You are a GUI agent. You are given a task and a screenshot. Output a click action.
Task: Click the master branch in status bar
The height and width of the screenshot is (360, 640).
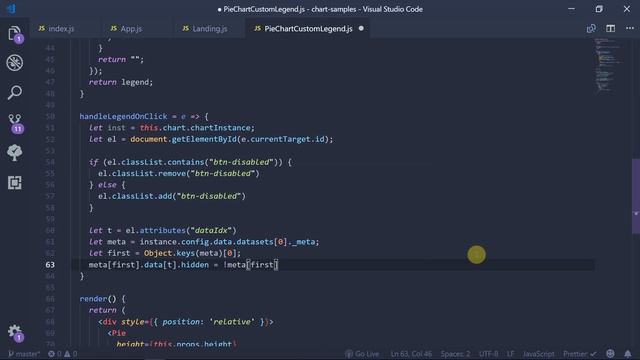point(24,354)
